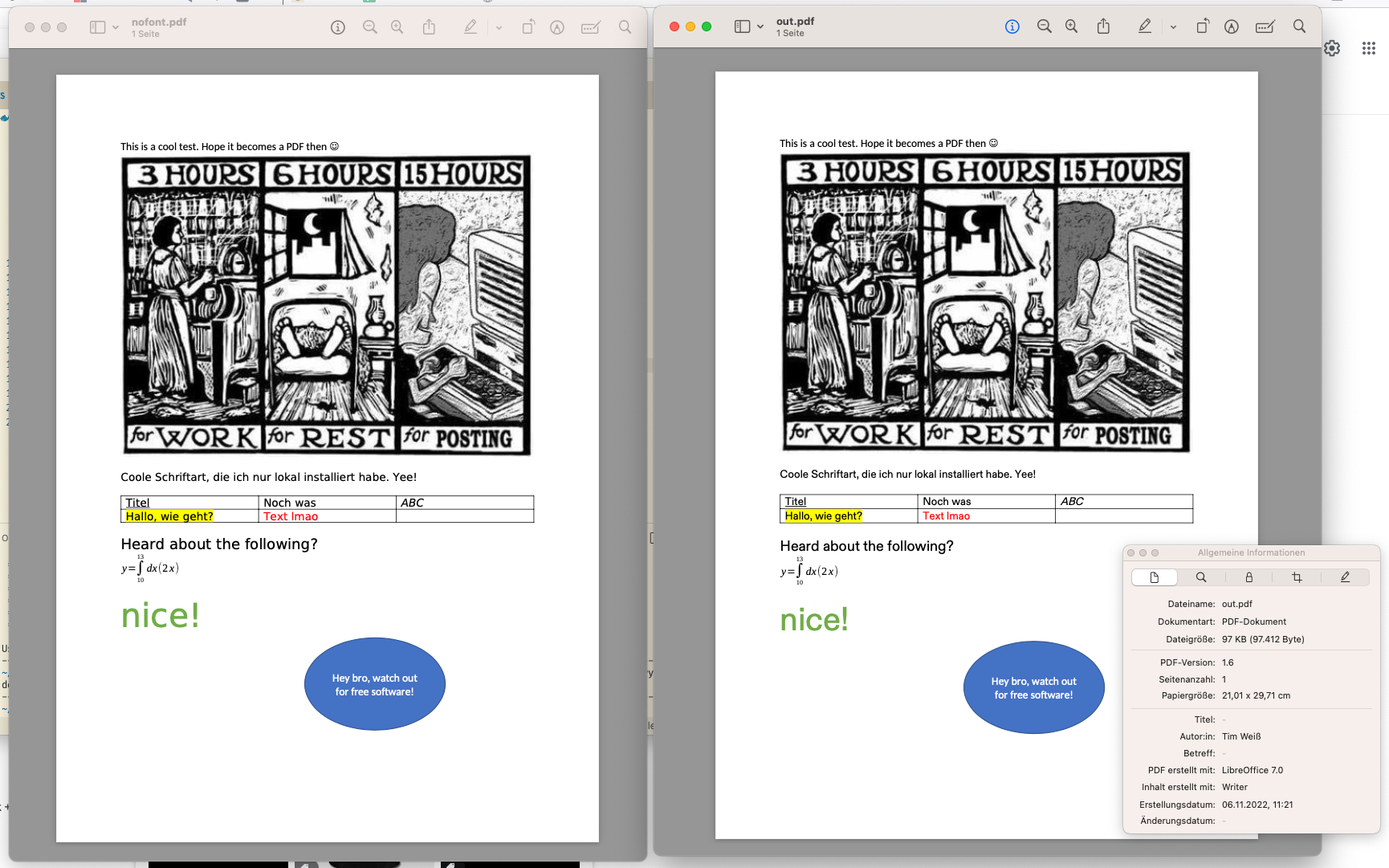Screen dimensions: 1389x868
Task: Expand sidebar view menu in out.pdf window
Action: 760,26
